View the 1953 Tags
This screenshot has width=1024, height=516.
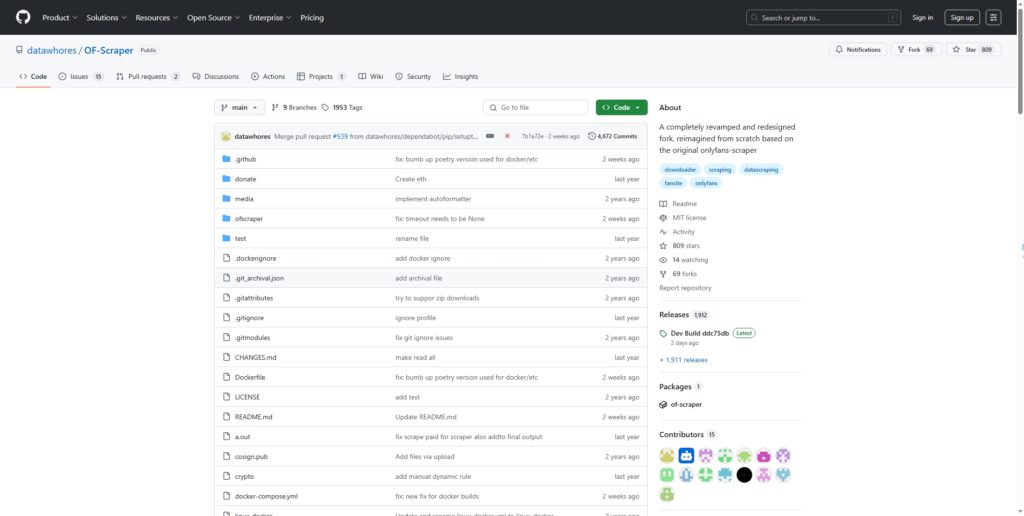point(342,107)
